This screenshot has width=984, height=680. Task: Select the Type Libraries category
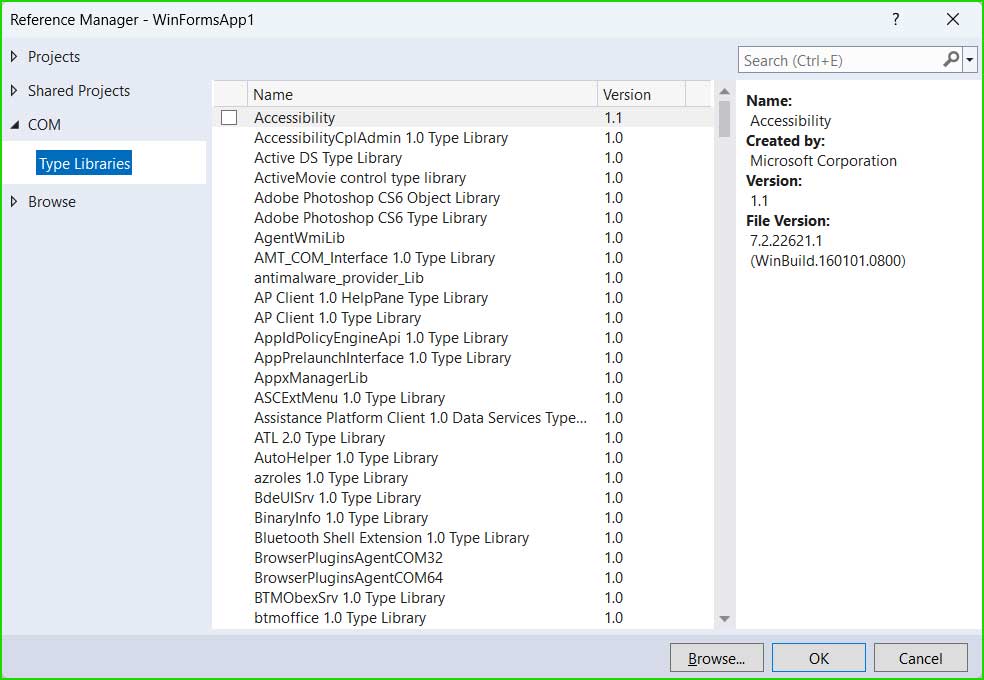click(x=84, y=163)
